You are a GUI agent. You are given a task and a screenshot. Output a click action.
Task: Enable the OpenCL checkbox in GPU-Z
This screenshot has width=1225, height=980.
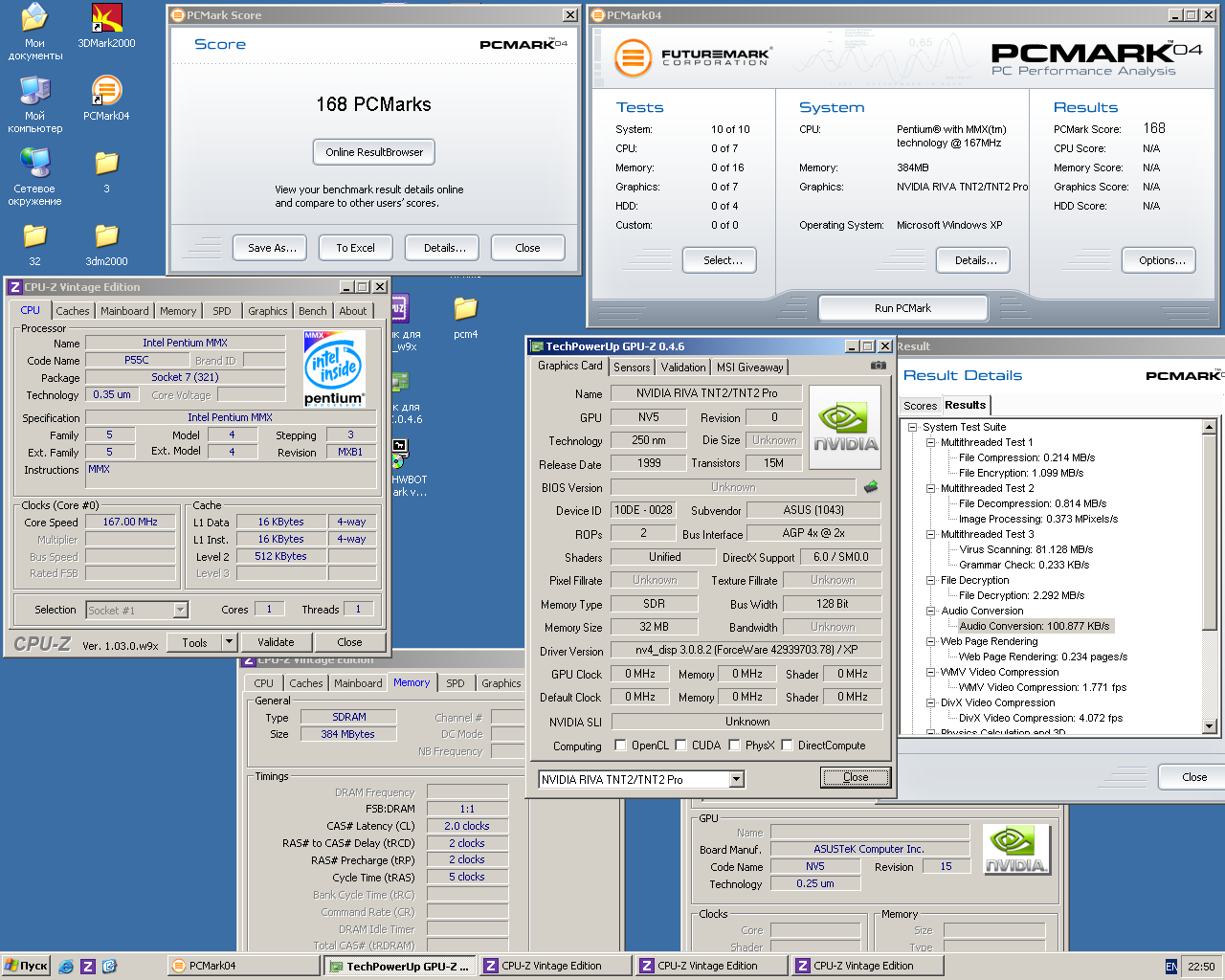point(620,746)
